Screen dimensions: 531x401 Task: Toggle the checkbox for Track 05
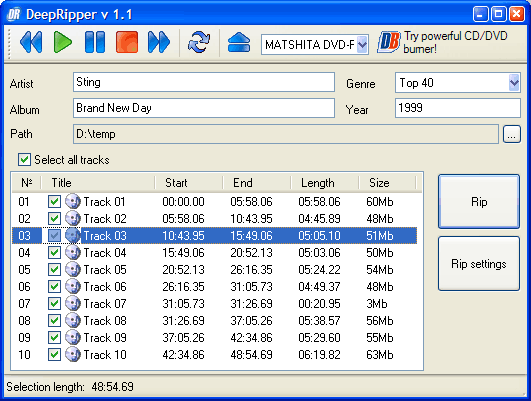[54, 270]
